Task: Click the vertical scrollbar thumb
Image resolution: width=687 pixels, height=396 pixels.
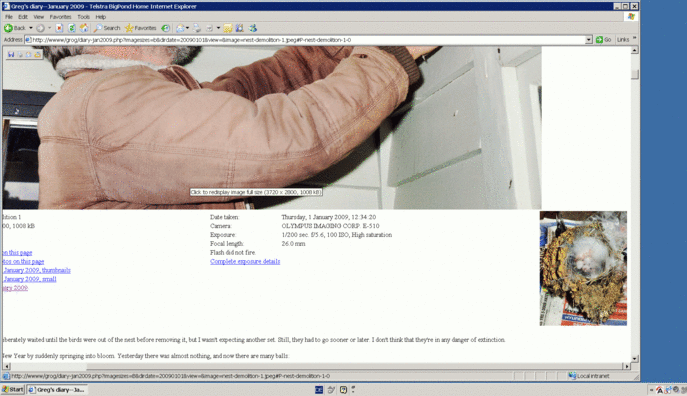Action: pyautogui.click(x=634, y=74)
